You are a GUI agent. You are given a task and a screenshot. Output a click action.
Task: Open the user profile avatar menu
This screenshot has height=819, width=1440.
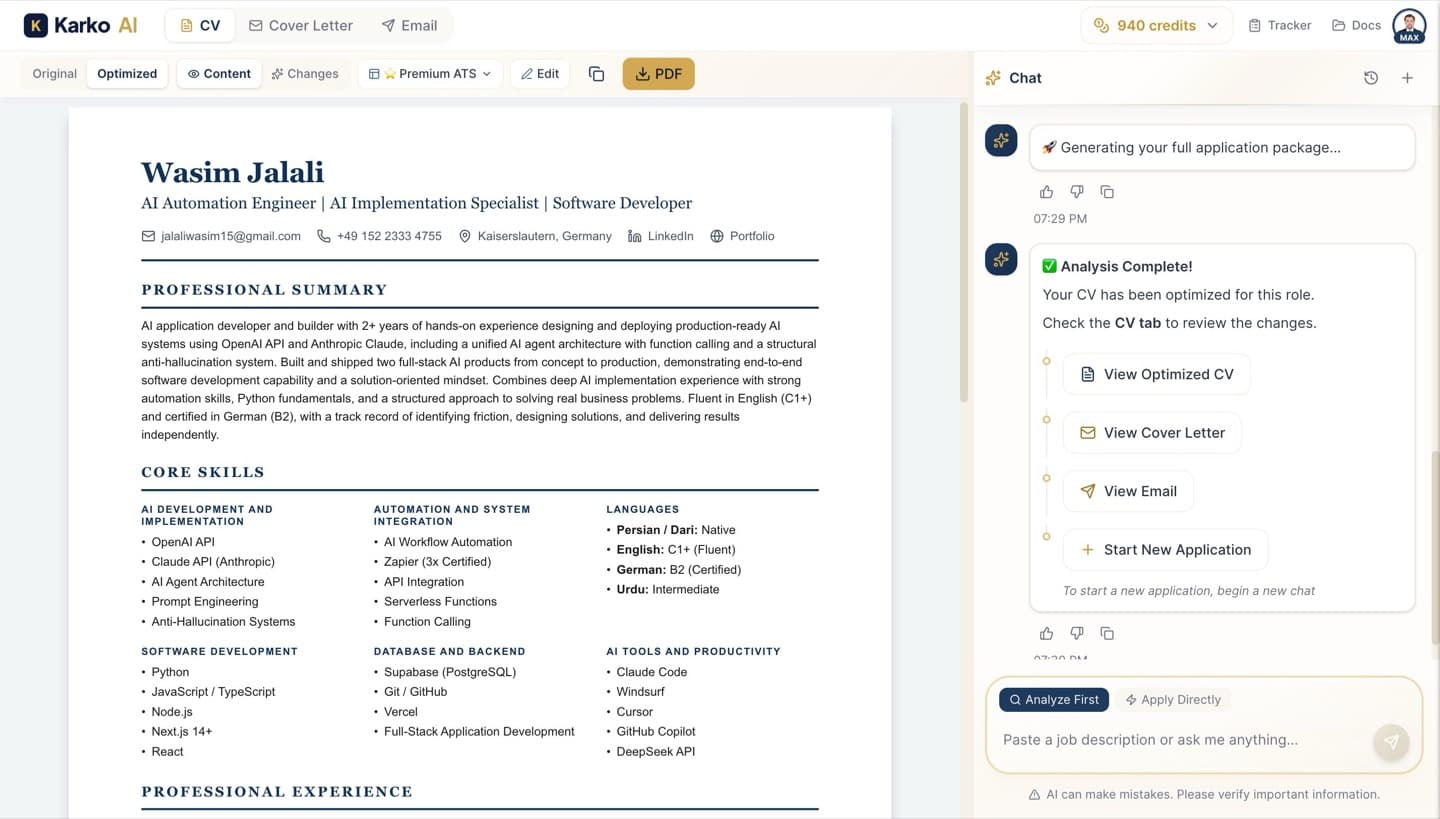click(x=1408, y=25)
